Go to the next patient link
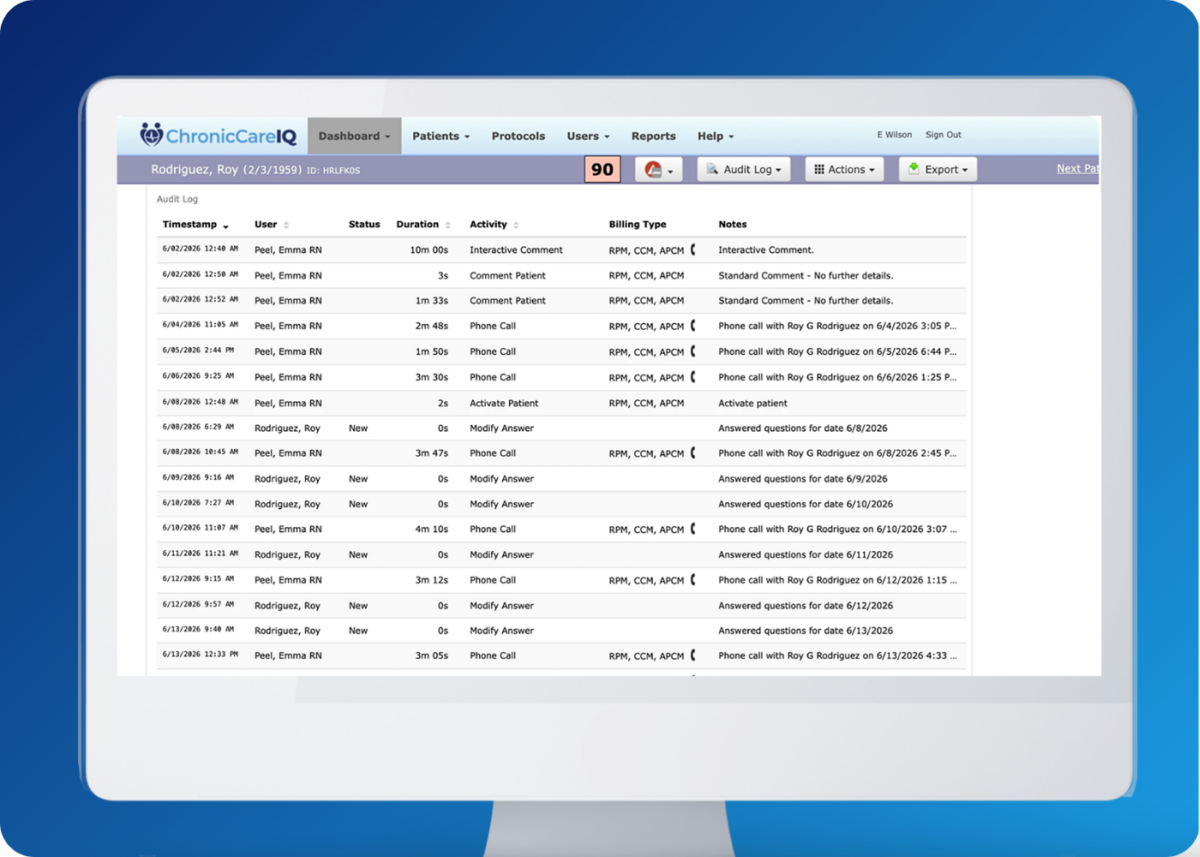This screenshot has width=1200, height=857. (x=1078, y=169)
